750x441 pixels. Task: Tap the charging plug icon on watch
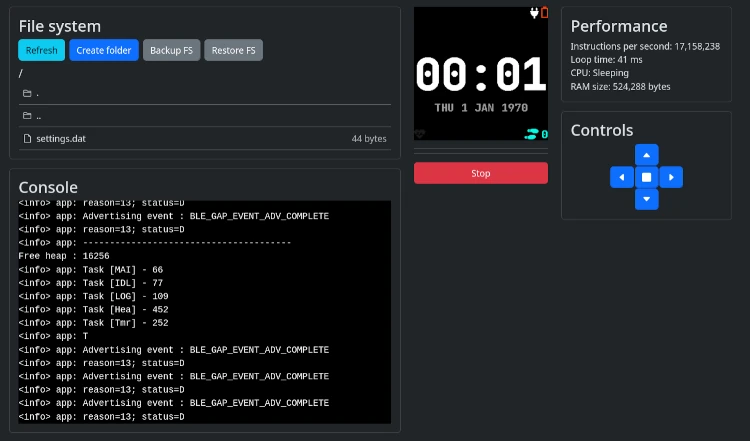534,13
